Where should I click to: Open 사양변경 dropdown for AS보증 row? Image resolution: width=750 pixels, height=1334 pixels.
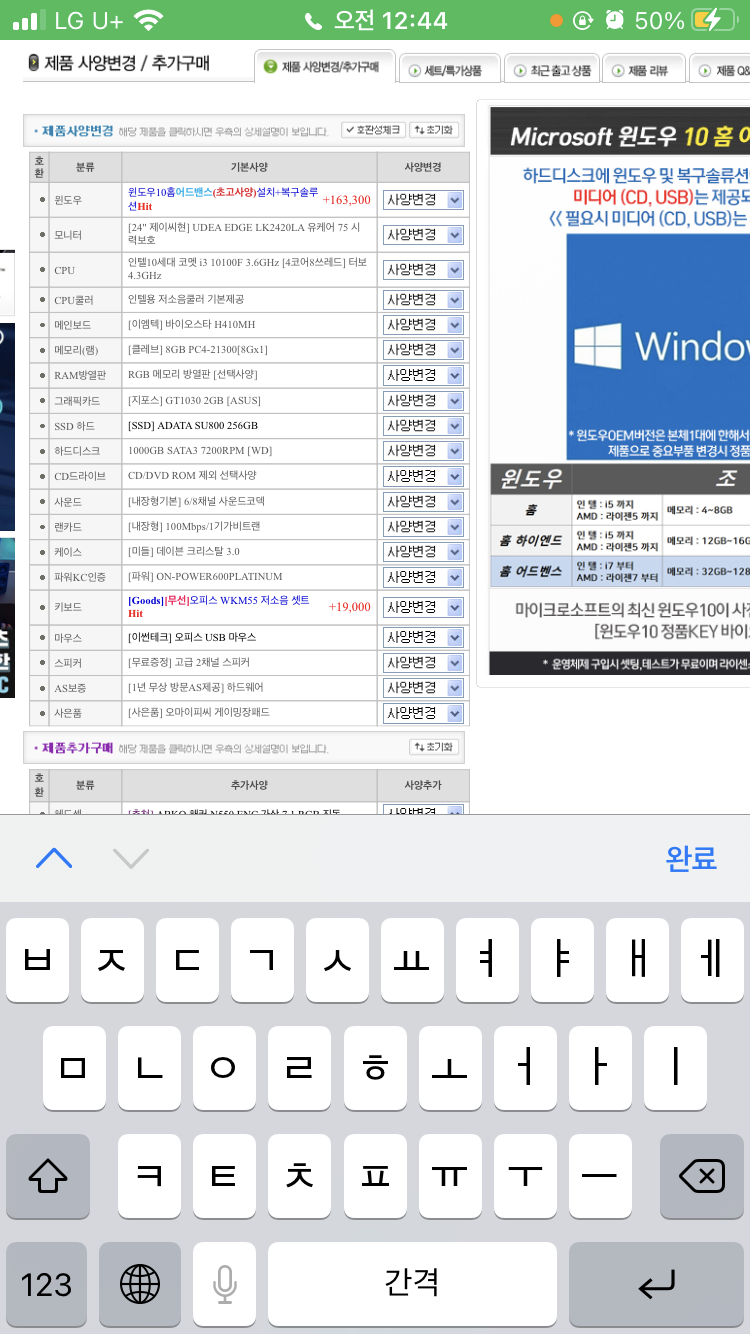[x=423, y=687]
